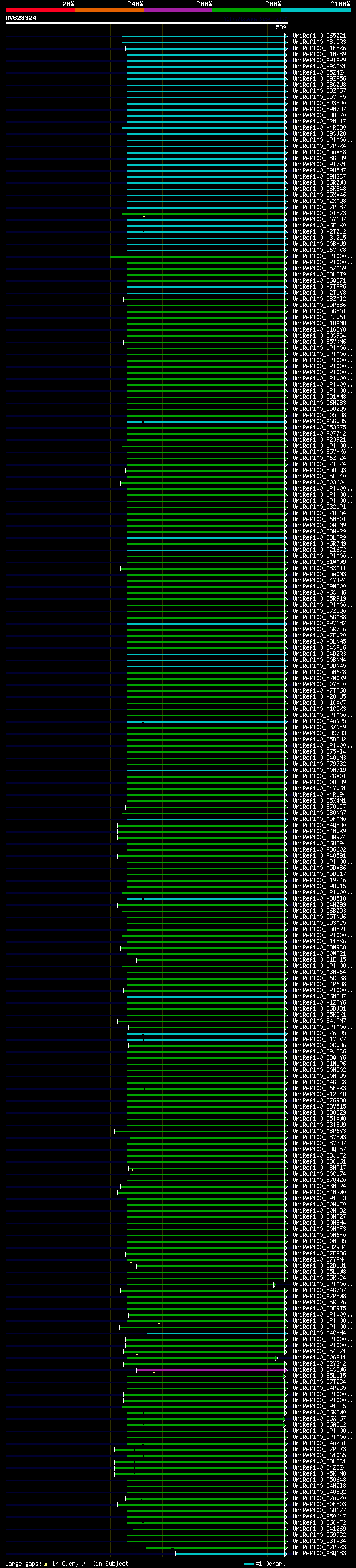Select the UniRef100_C3TX34 label
Image resolution: width=356 pixels, height=1568 pixels.
319,1541
